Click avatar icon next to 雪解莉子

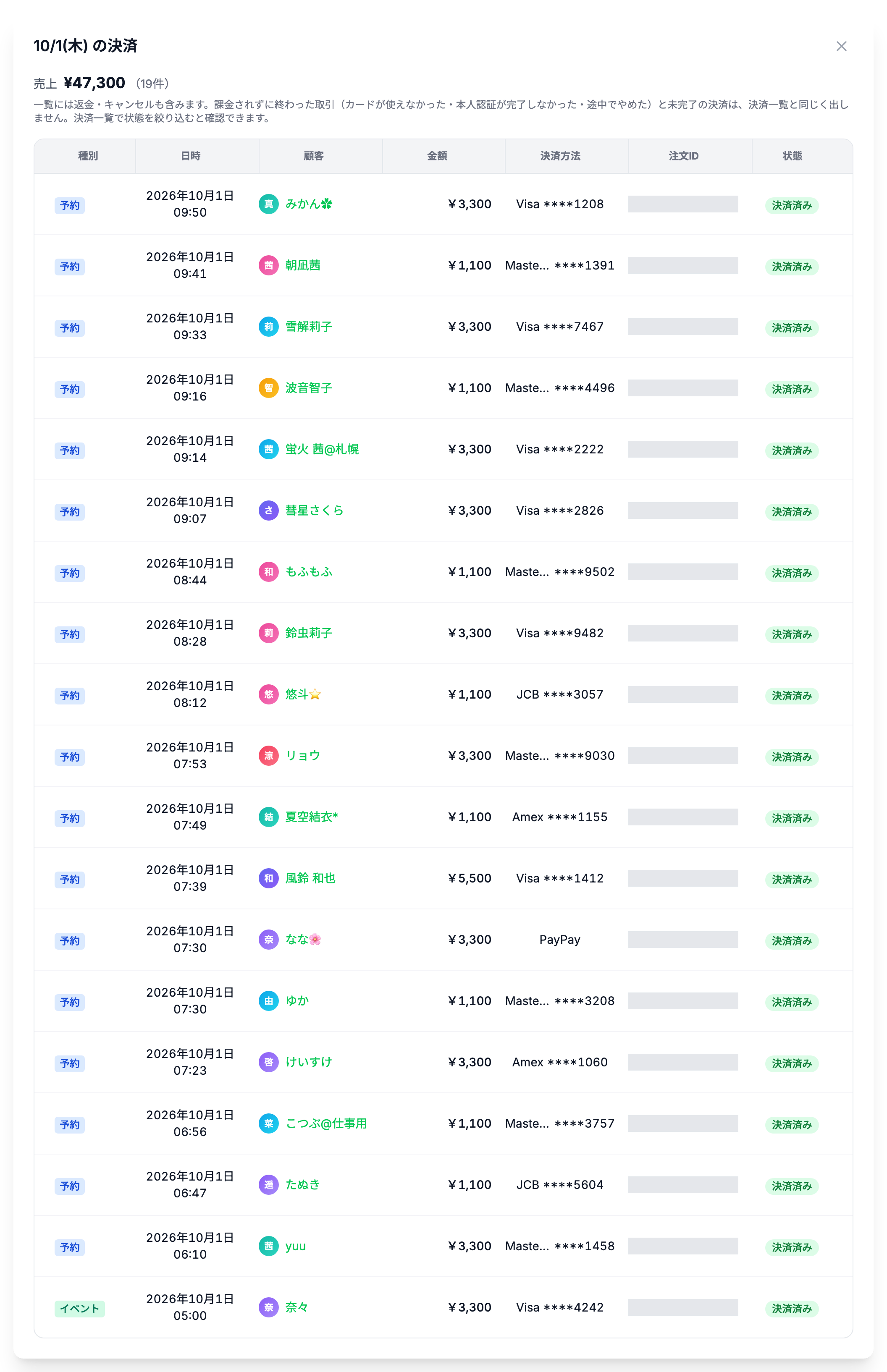point(268,327)
